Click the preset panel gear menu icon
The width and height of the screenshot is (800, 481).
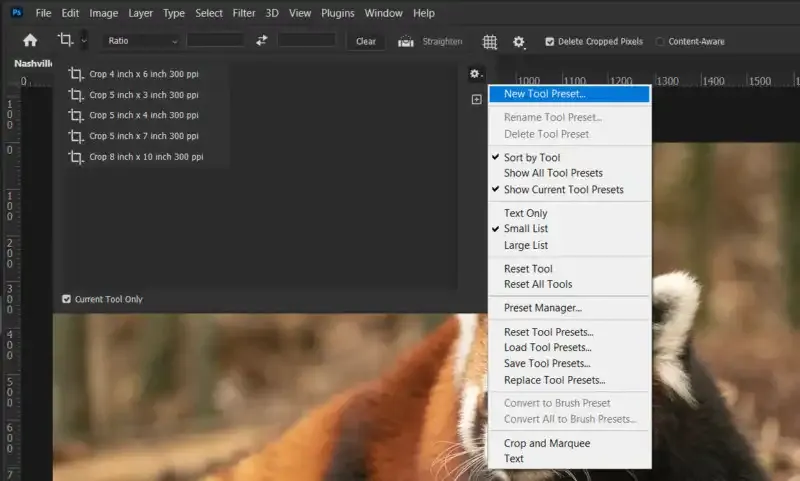tap(476, 74)
